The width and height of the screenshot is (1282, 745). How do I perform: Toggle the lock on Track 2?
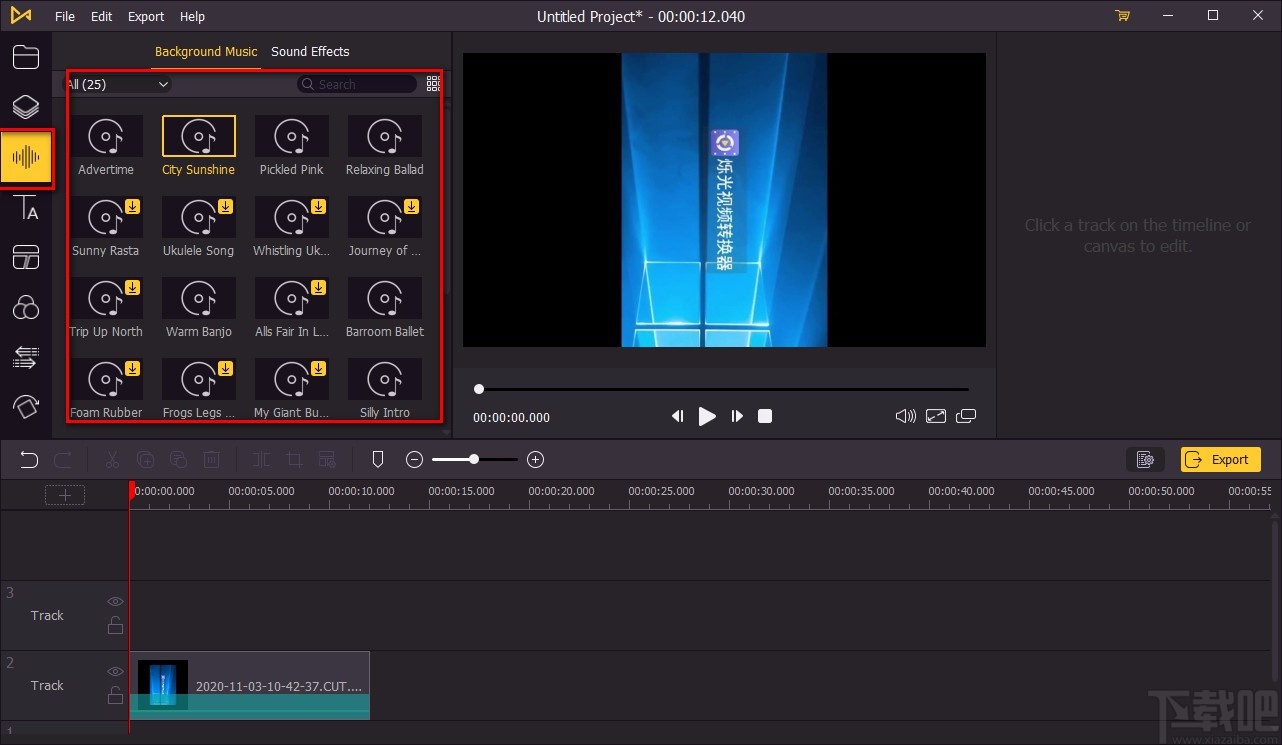(x=115, y=696)
